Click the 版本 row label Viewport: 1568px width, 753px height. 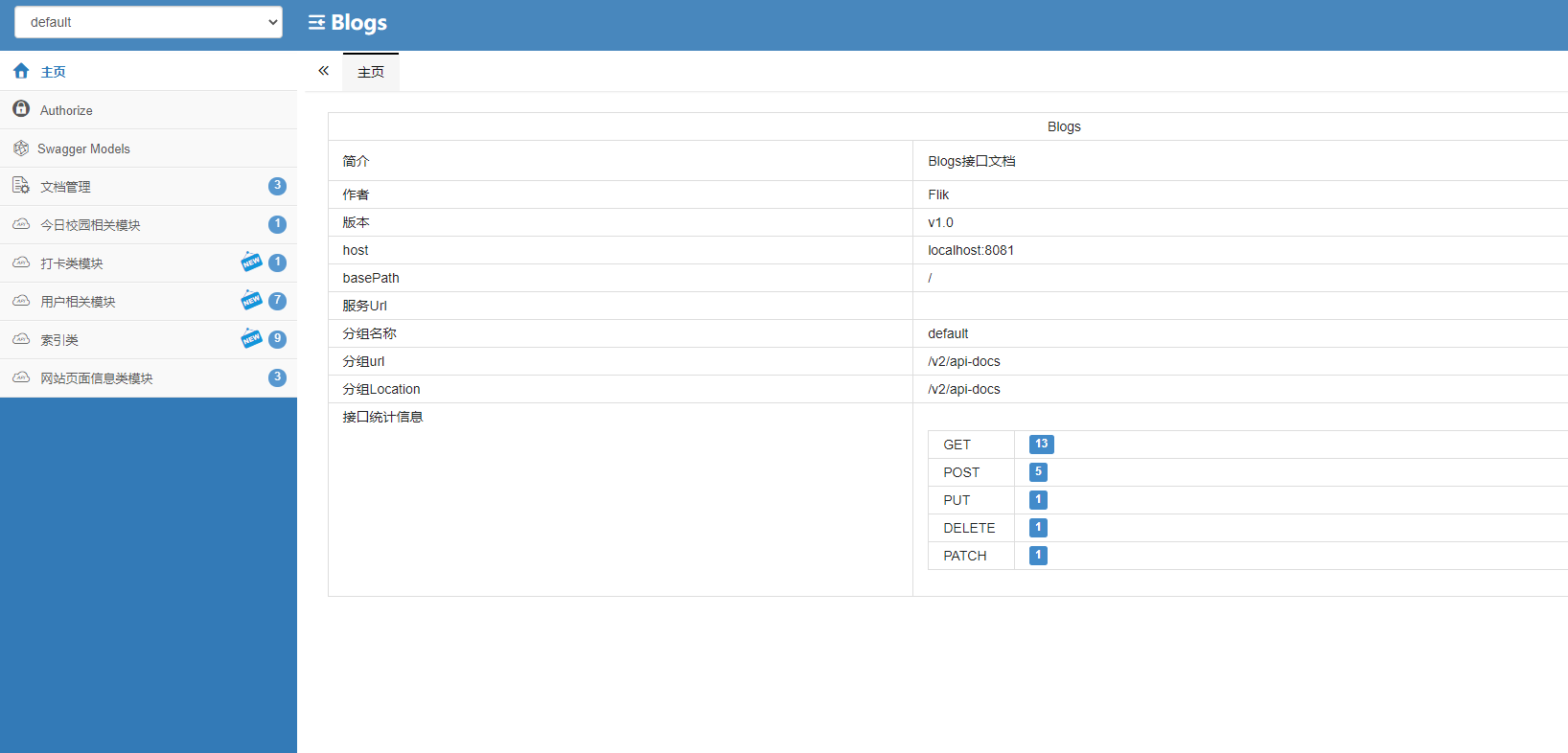click(356, 222)
